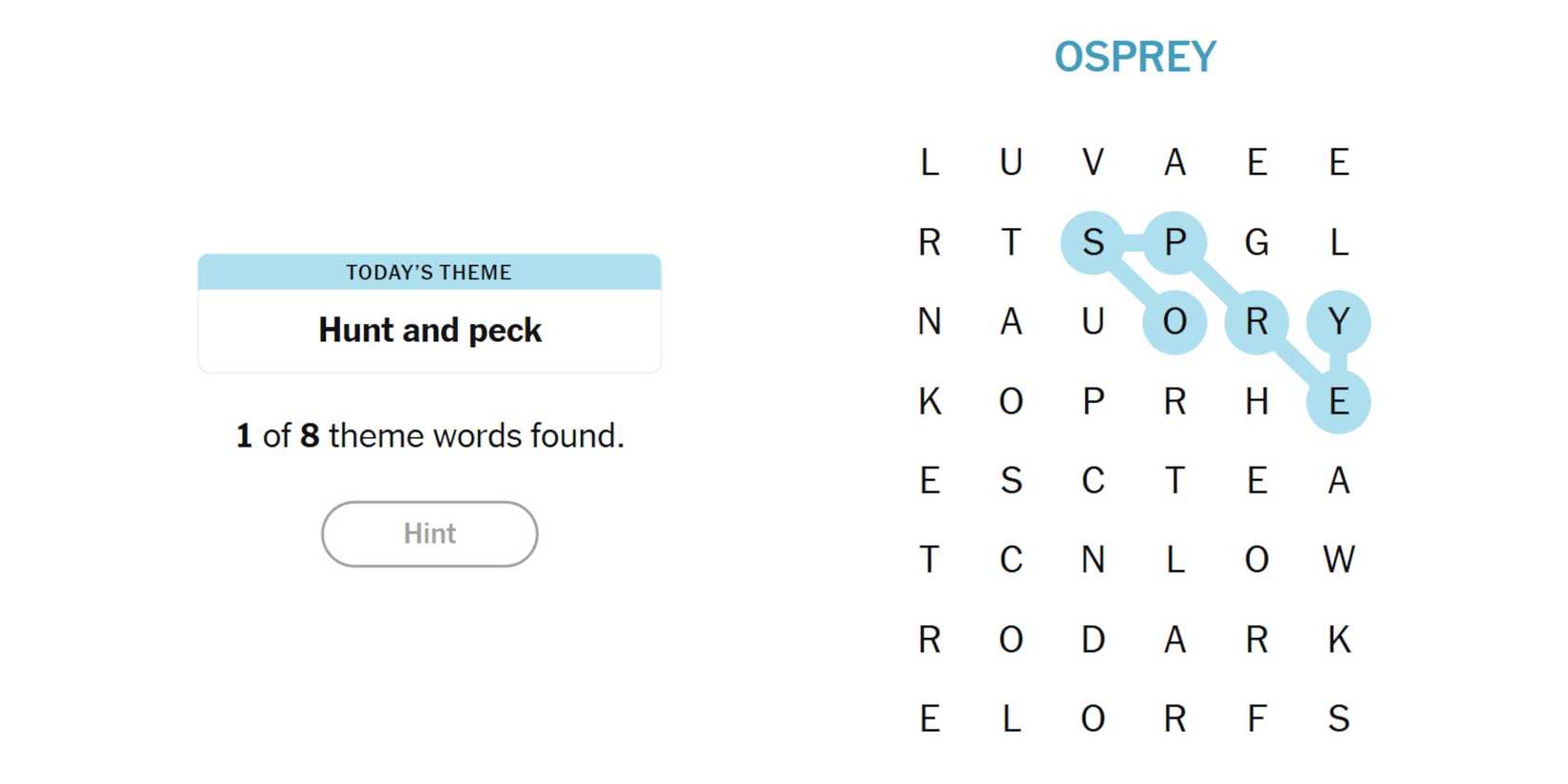Select the letter G in the grid
This screenshot has width=1568, height=784.
pyautogui.click(x=1256, y=242)
